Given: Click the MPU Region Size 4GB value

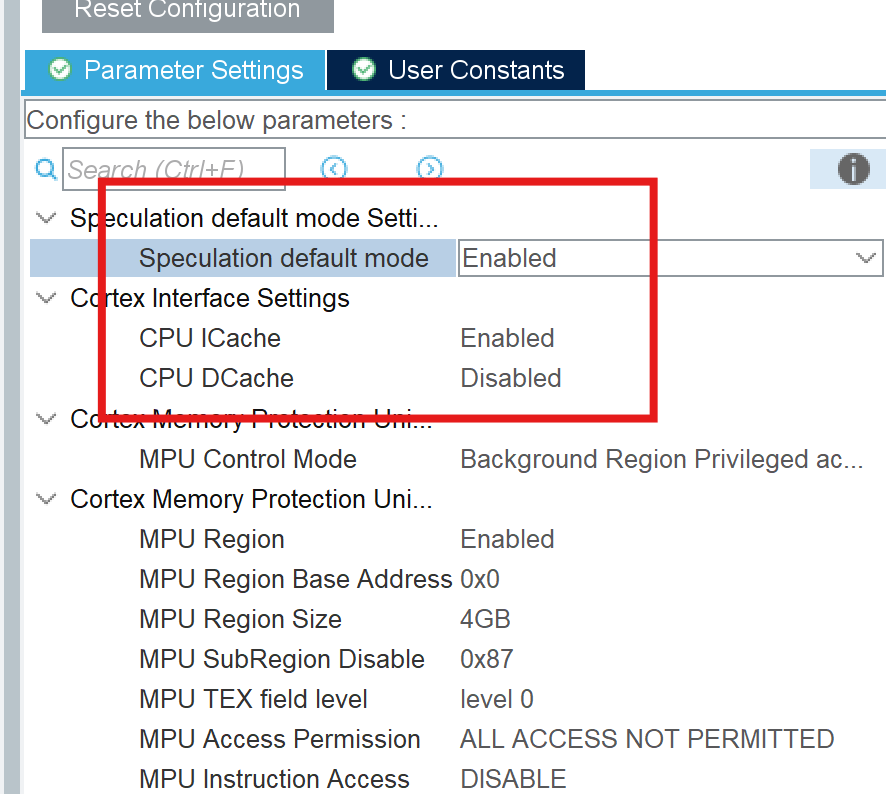Looking at the screenshot, I should 485,619.
